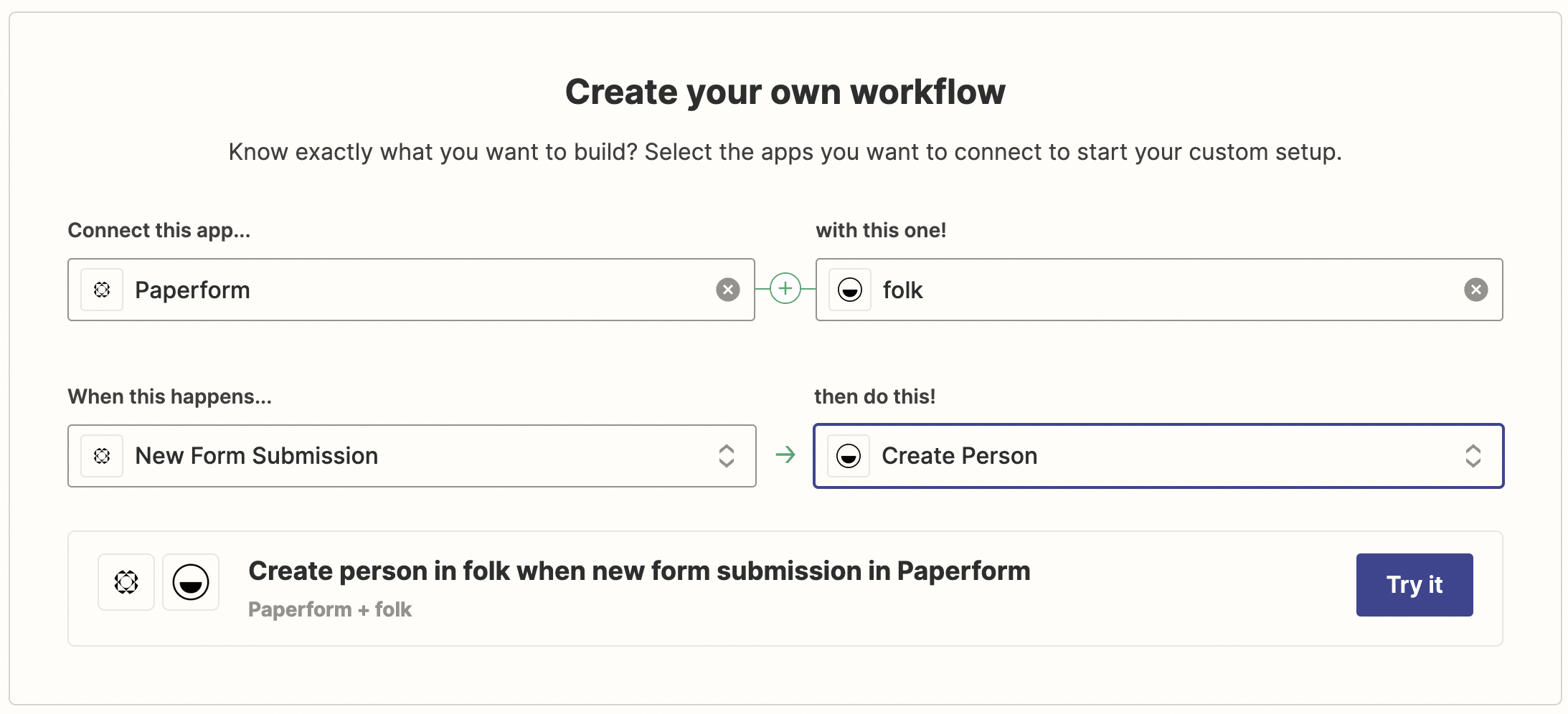
Task: Focus the Paperform app input field
Action: (x=411, y=290)
